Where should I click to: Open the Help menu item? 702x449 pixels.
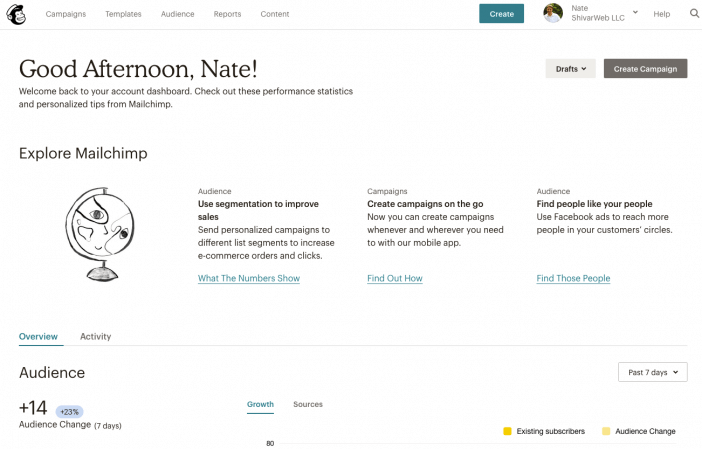point(661,14)
